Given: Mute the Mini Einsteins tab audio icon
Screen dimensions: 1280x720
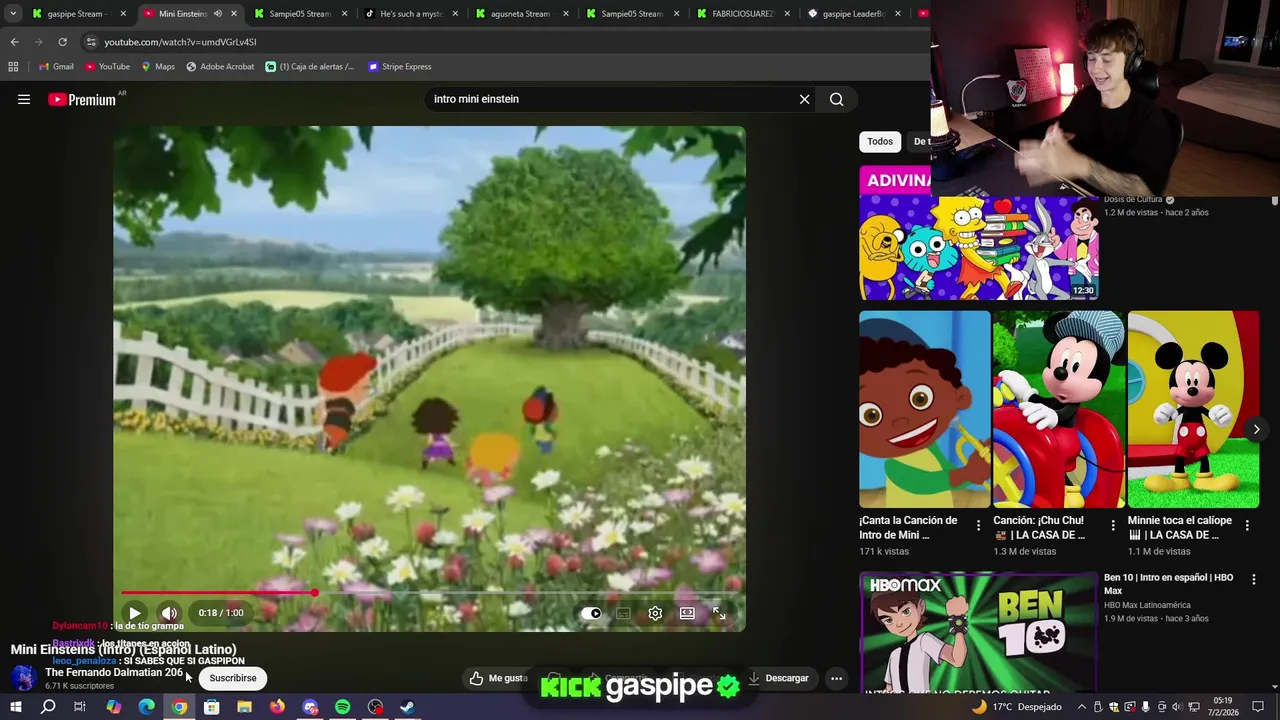Looking at the screenshot, I should click(x=217, y=13).
